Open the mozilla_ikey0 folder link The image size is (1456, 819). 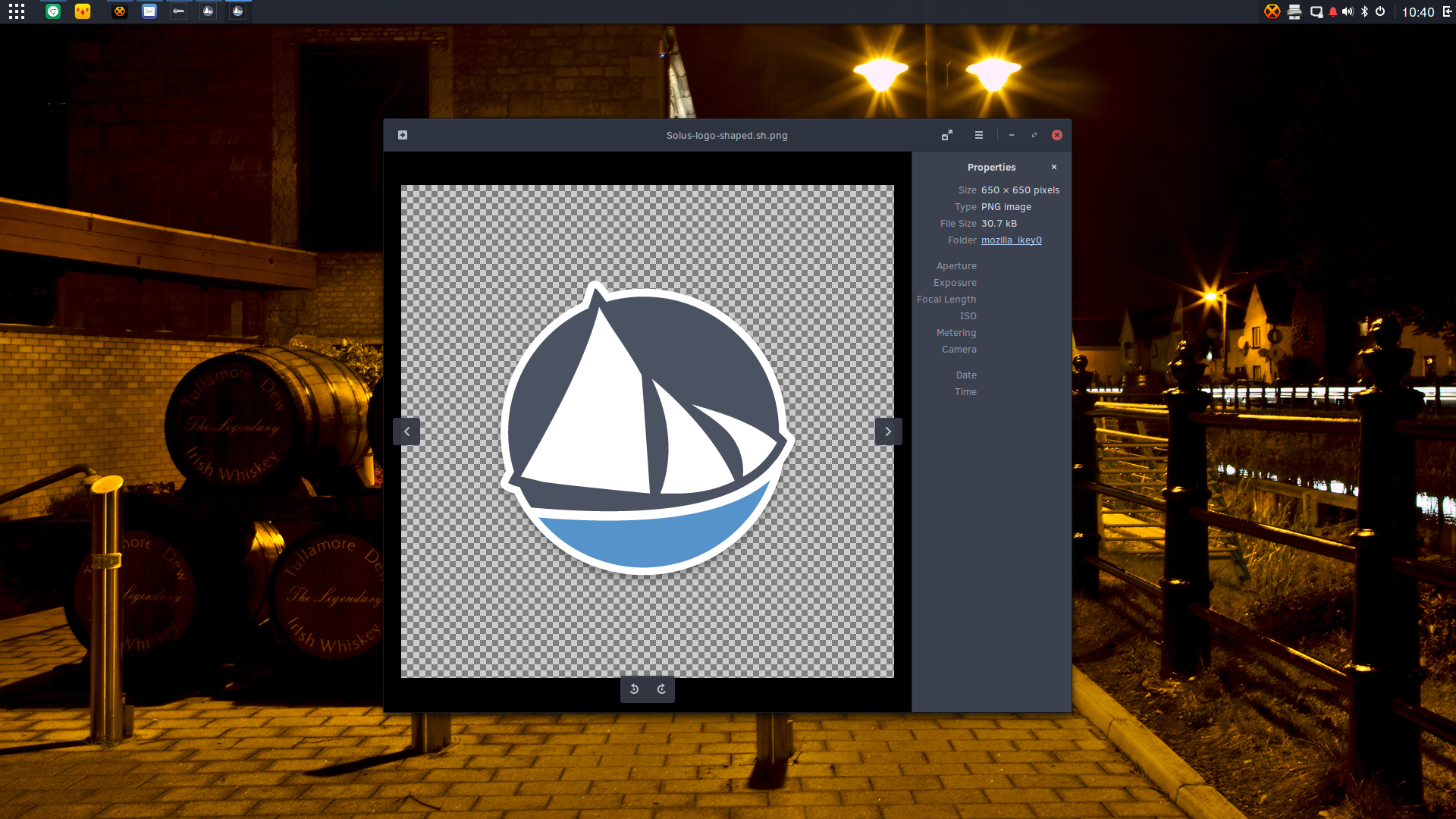(1012, 240)
